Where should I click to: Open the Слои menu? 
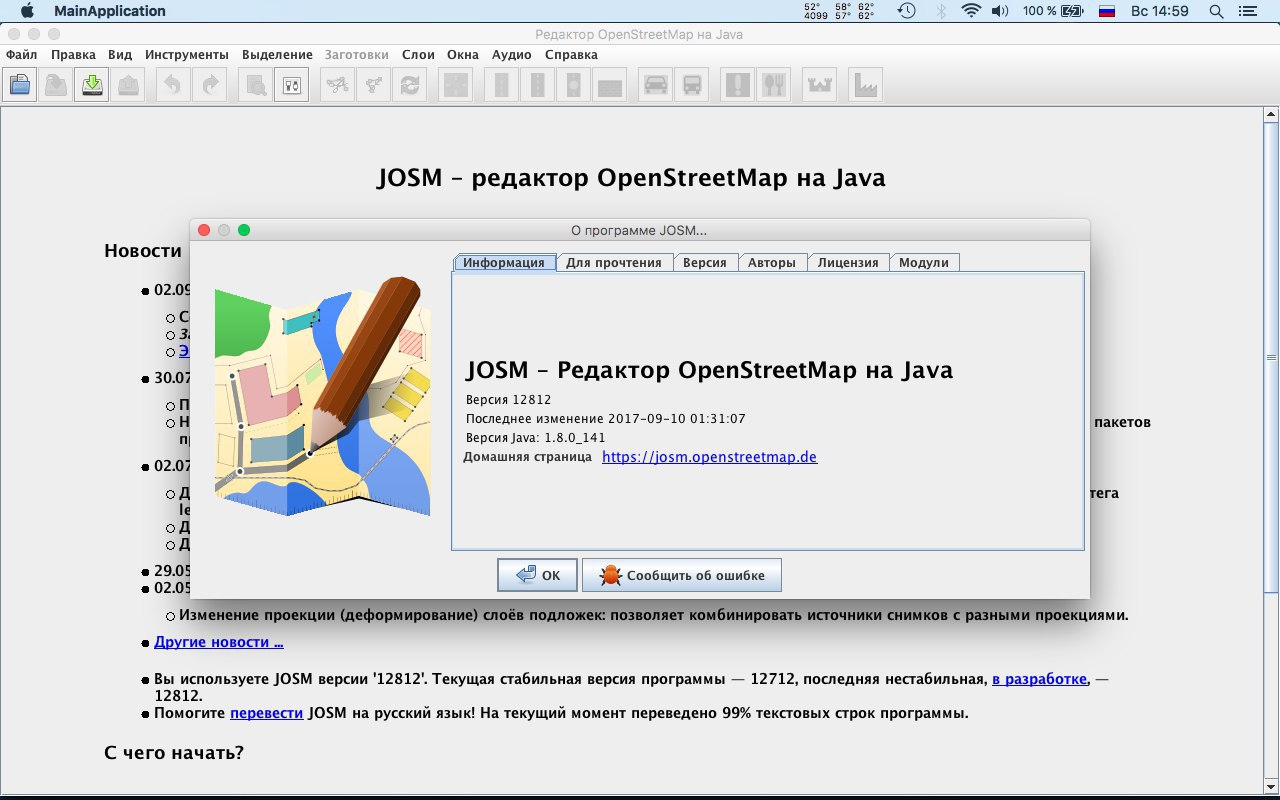[418, 54]
